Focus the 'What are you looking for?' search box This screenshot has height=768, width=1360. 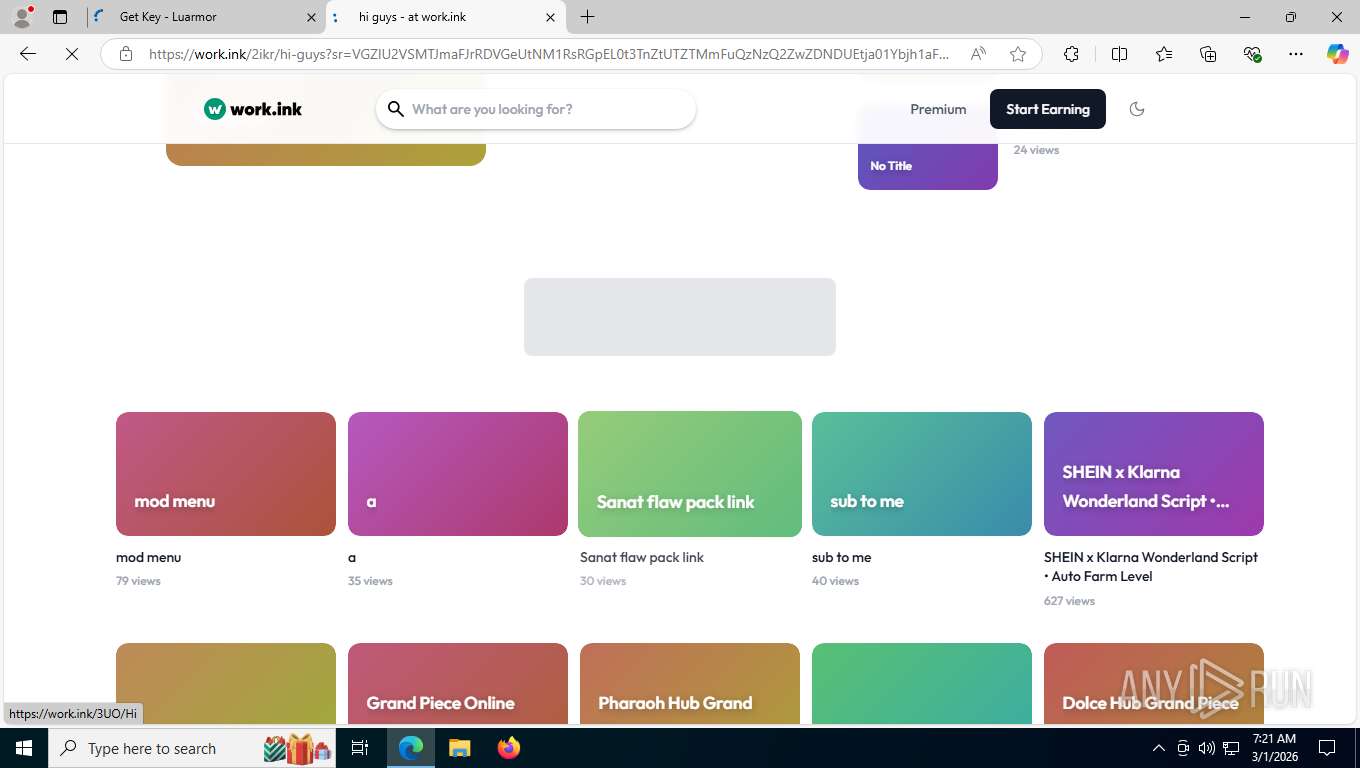pos(536,109)
